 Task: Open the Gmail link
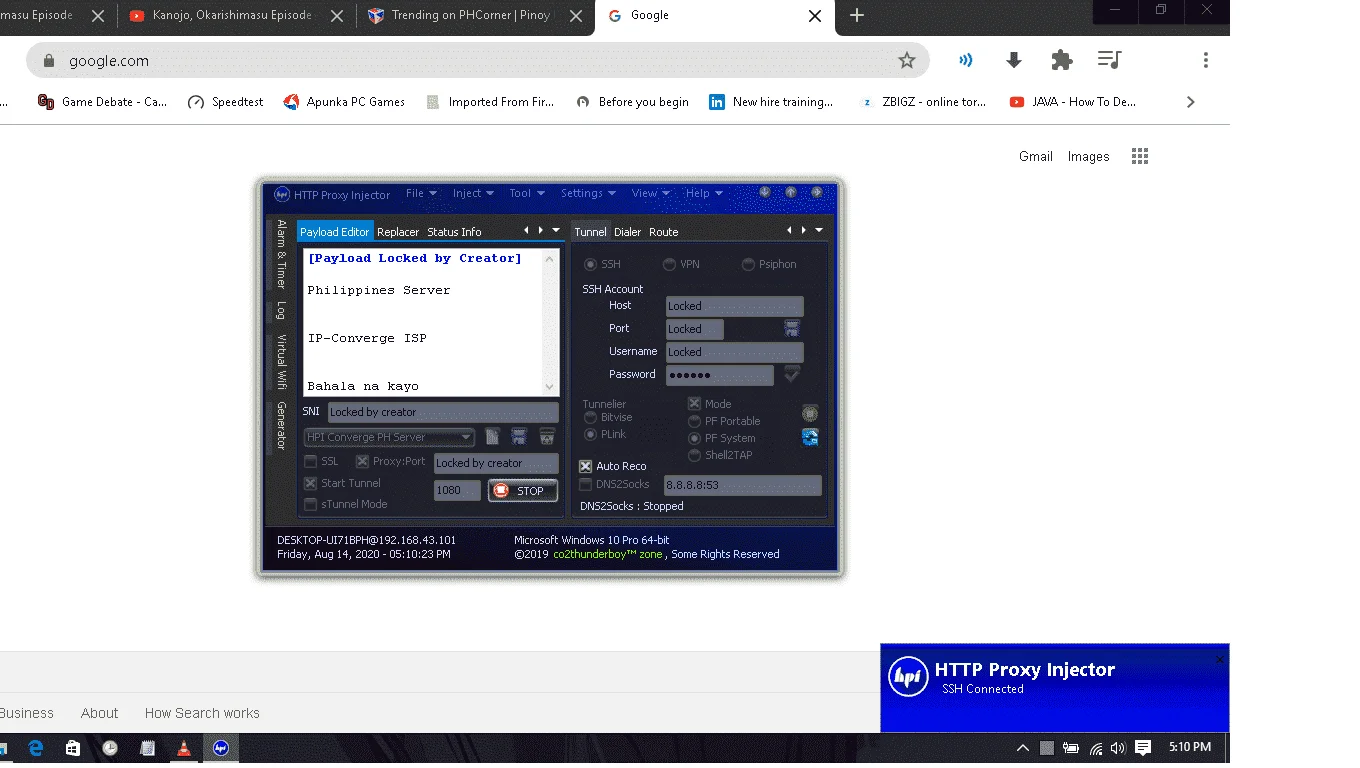(1036, 156)
